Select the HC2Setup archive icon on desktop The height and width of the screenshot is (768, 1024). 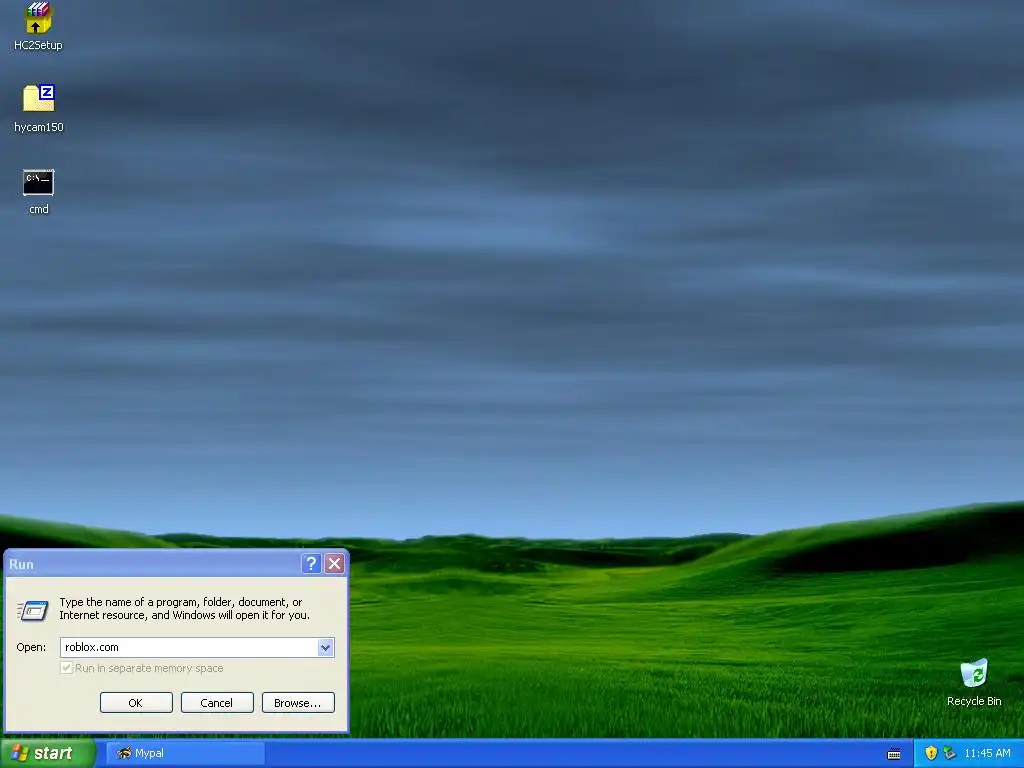(38, 18)
